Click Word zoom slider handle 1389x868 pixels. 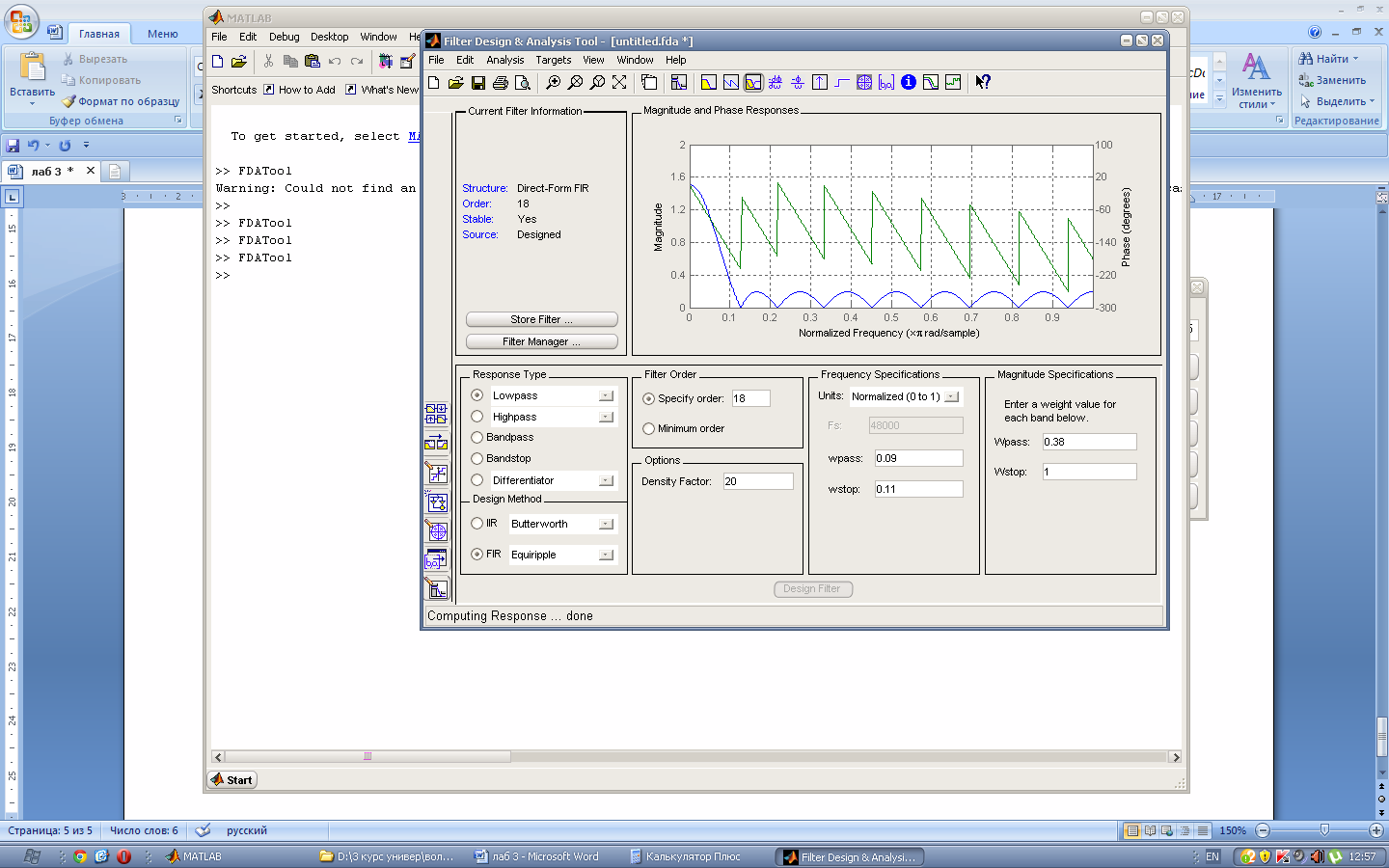pos(1324,830)
